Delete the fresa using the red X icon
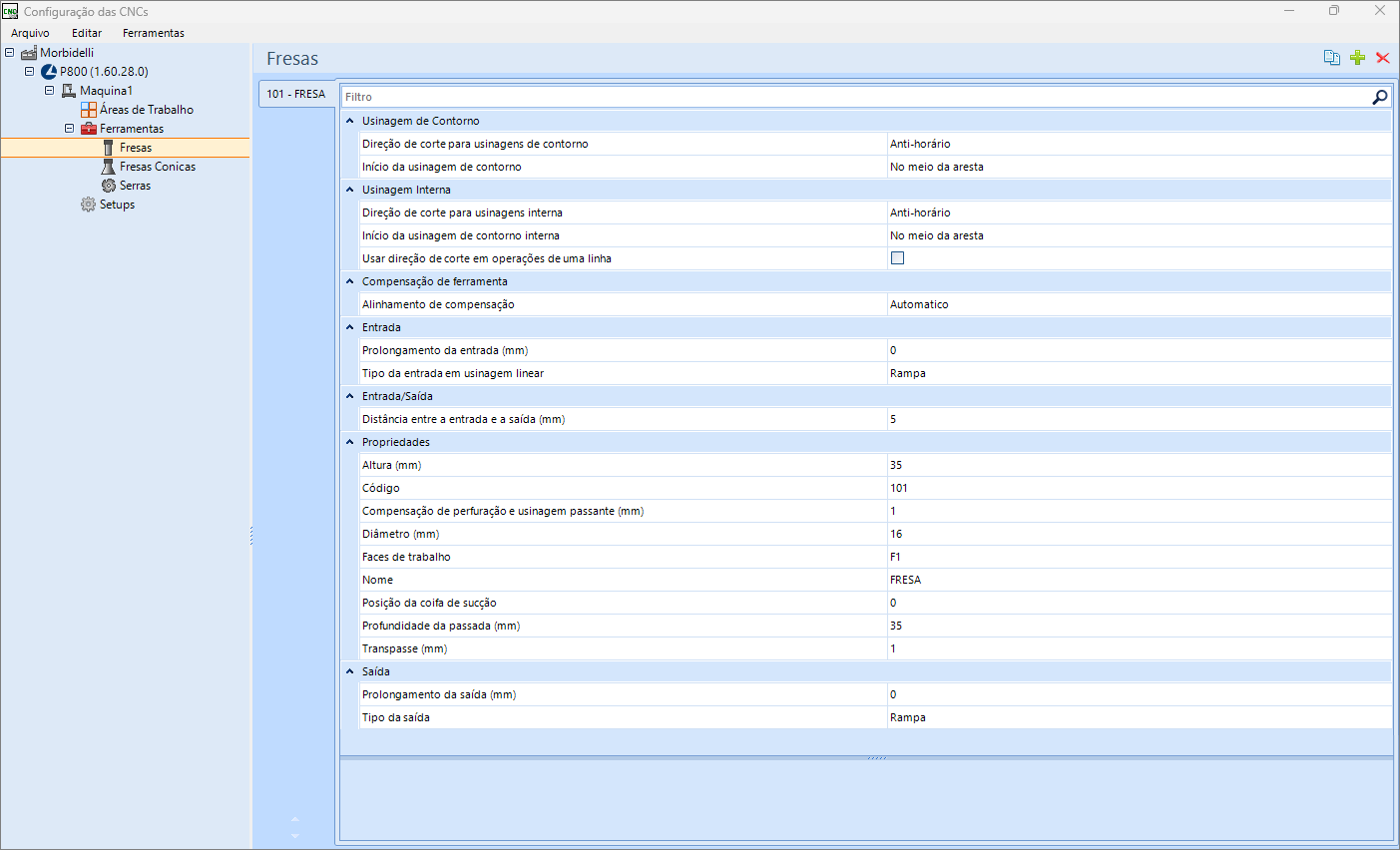1400x850 pixels. point(1383,58)
